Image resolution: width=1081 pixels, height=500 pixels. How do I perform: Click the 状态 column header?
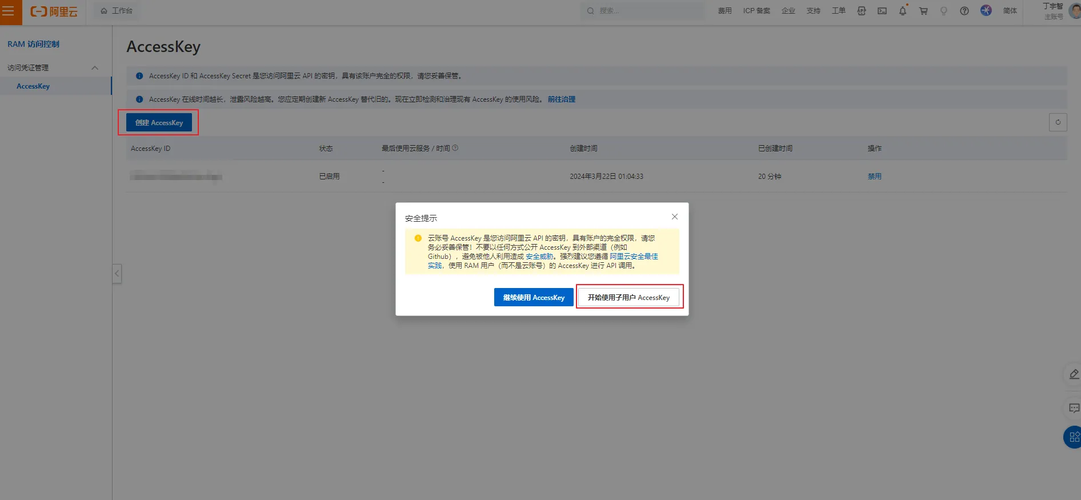[325, 148]
